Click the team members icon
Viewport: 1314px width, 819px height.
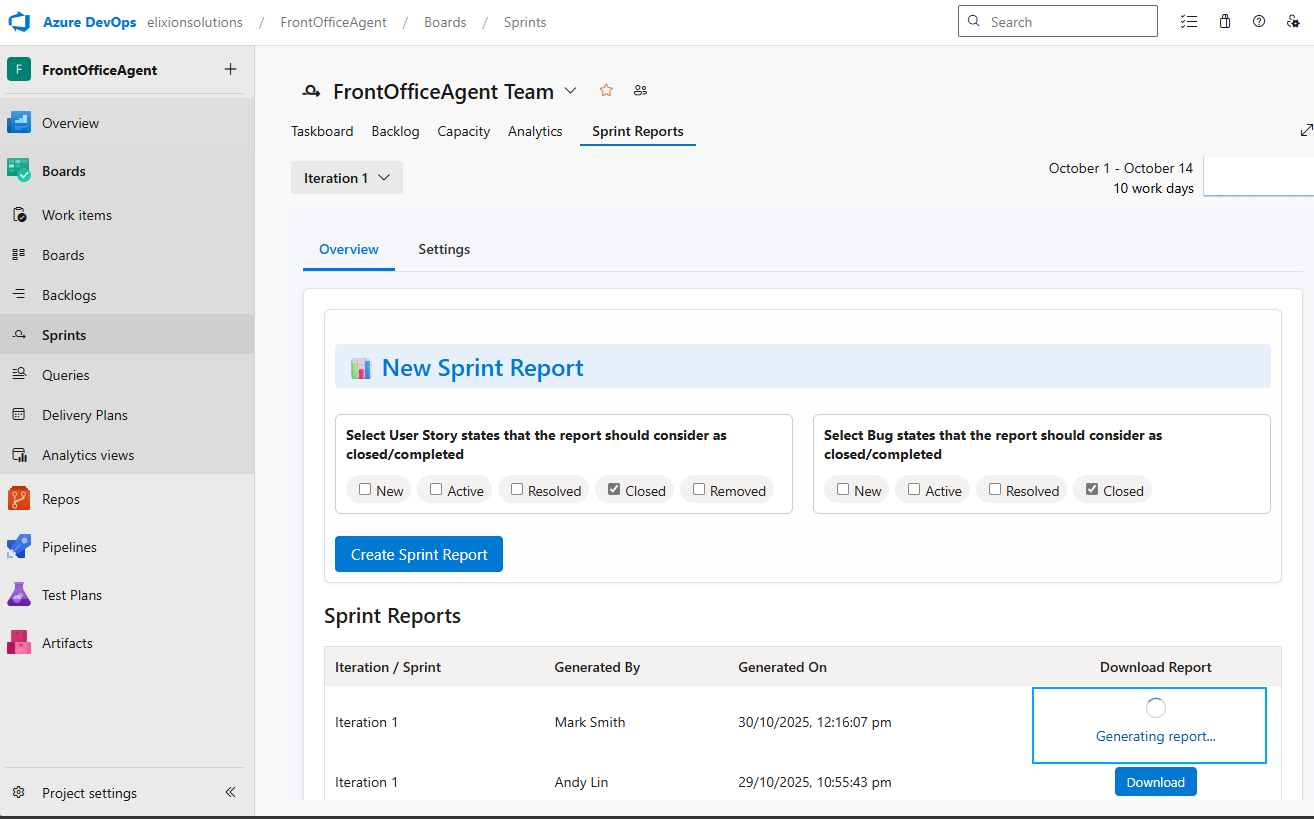640,91
